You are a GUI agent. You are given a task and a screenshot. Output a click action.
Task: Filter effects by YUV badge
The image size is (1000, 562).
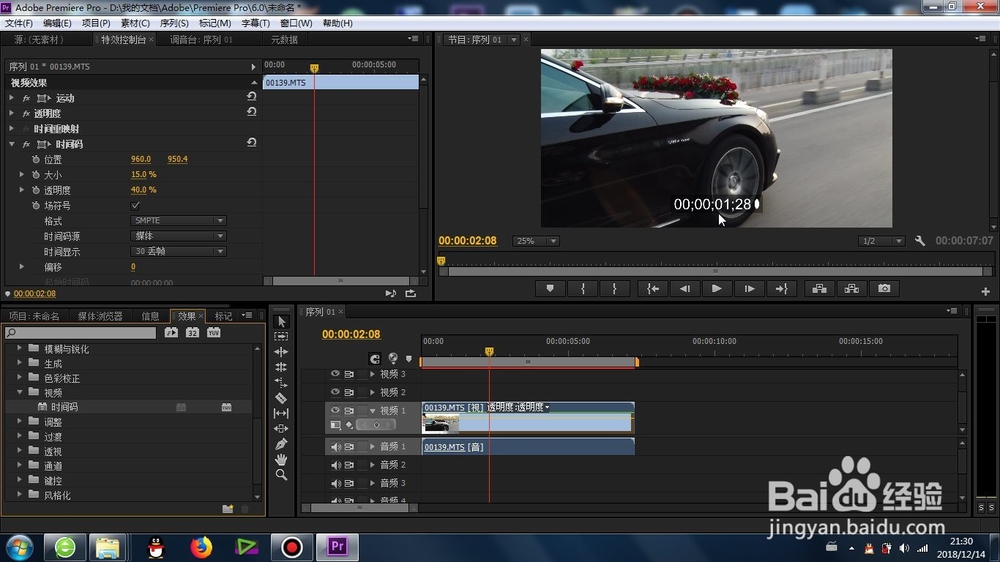pos(214,332)
